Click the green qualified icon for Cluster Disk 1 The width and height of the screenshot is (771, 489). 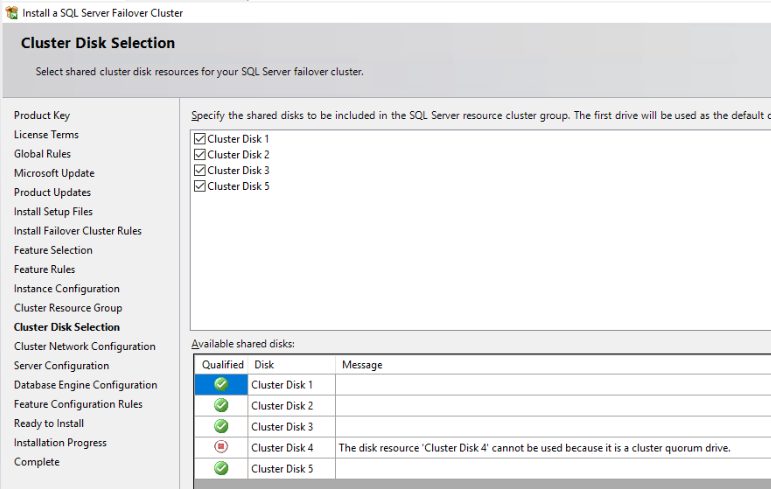coord(221,384)
